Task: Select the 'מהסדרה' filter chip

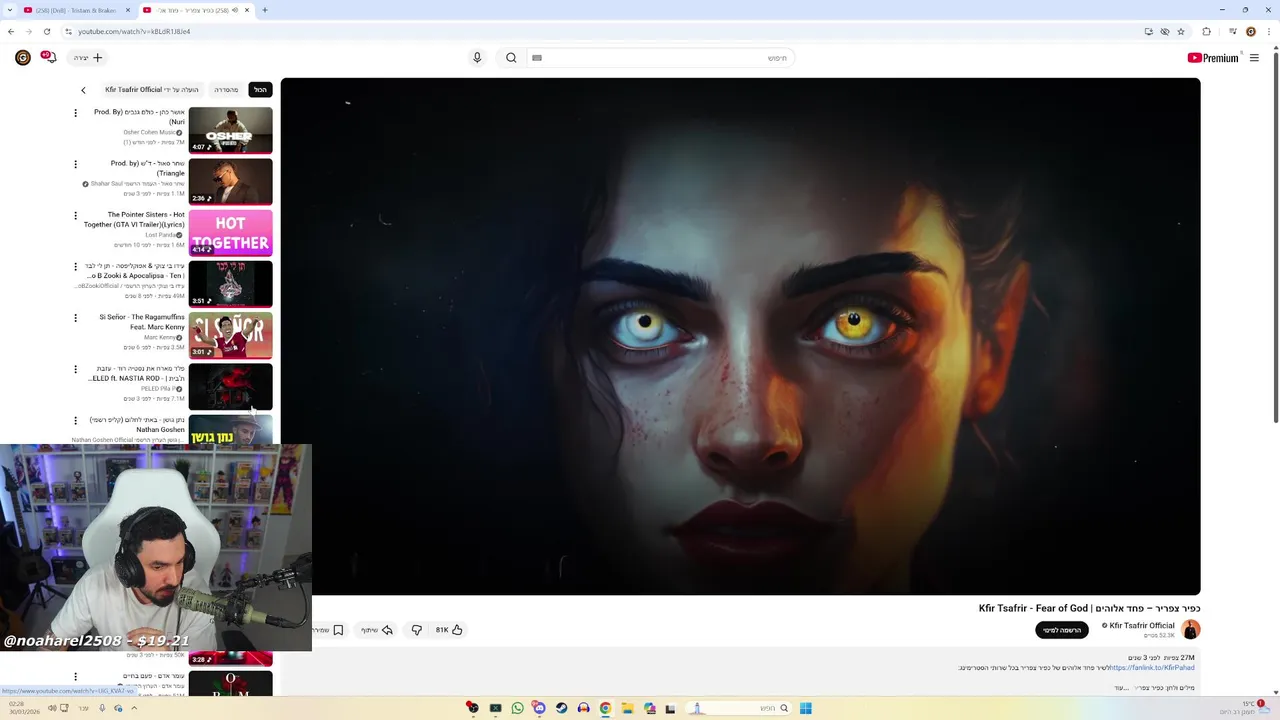Action: 226,90
